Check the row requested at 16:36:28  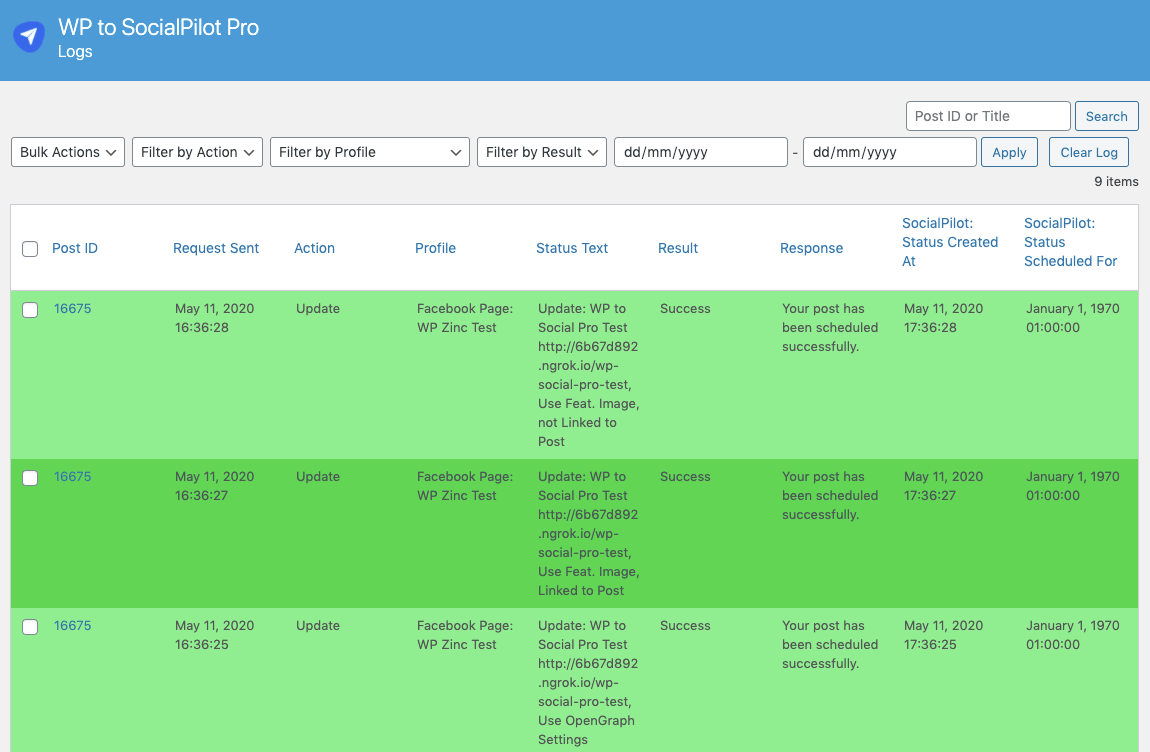(30, 310)
